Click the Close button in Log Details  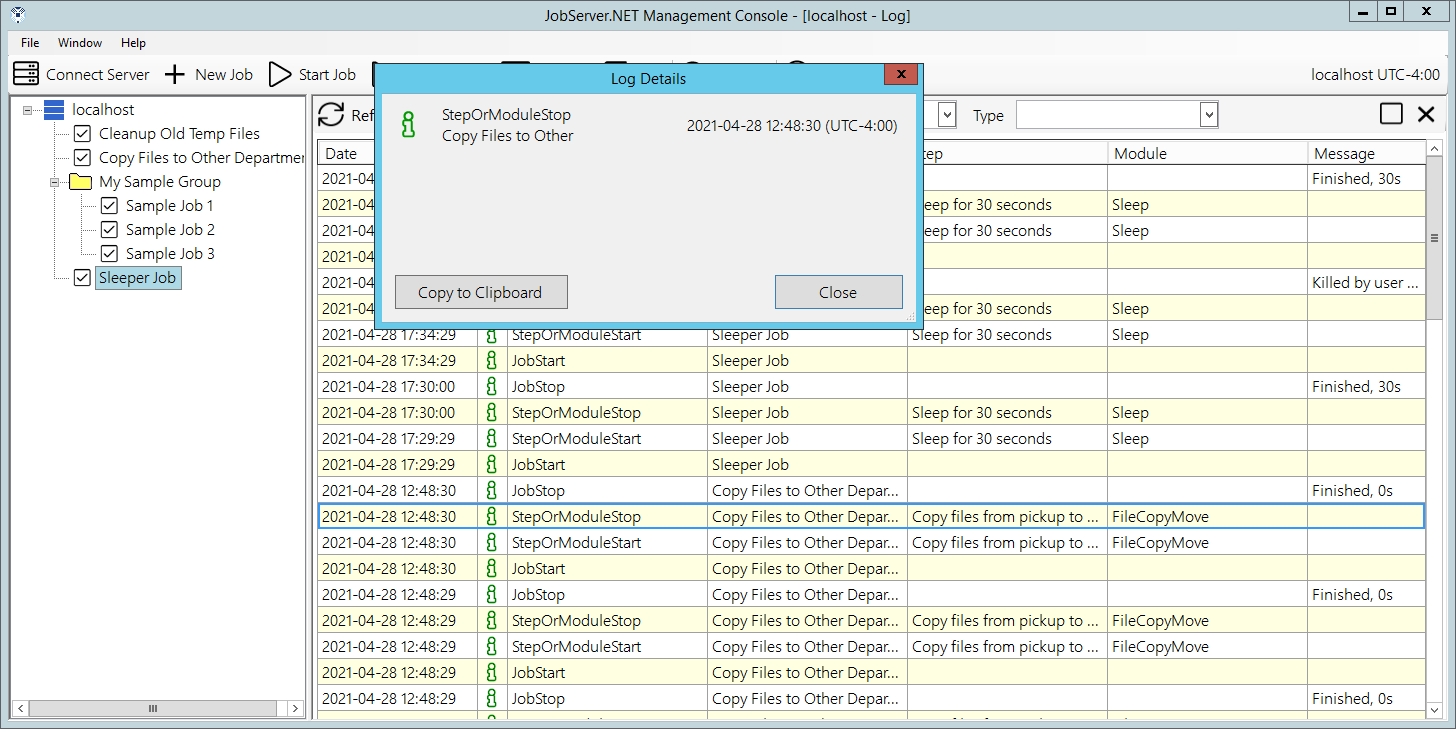tap(838, 293)
